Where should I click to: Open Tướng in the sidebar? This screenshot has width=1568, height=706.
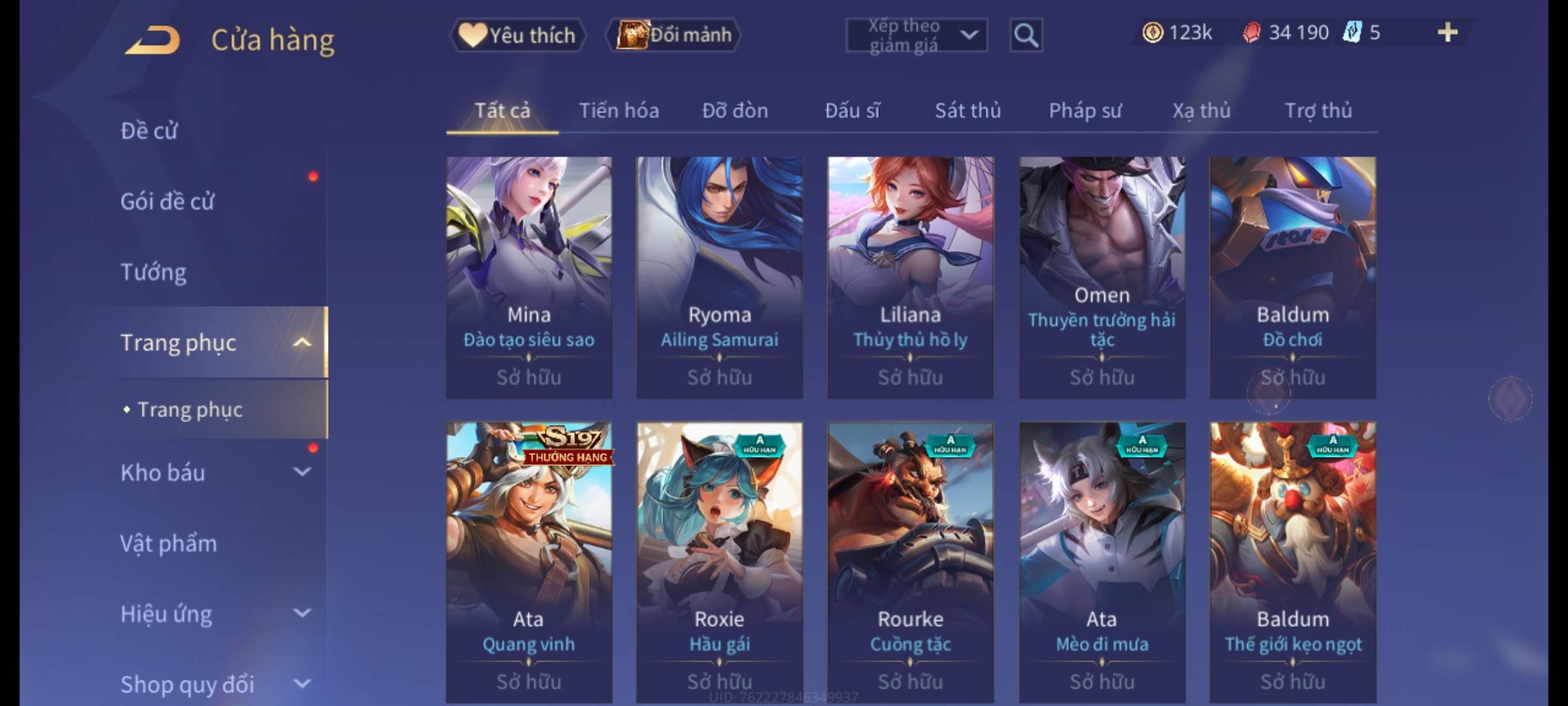pyautogui.click(x=154, y=272)
